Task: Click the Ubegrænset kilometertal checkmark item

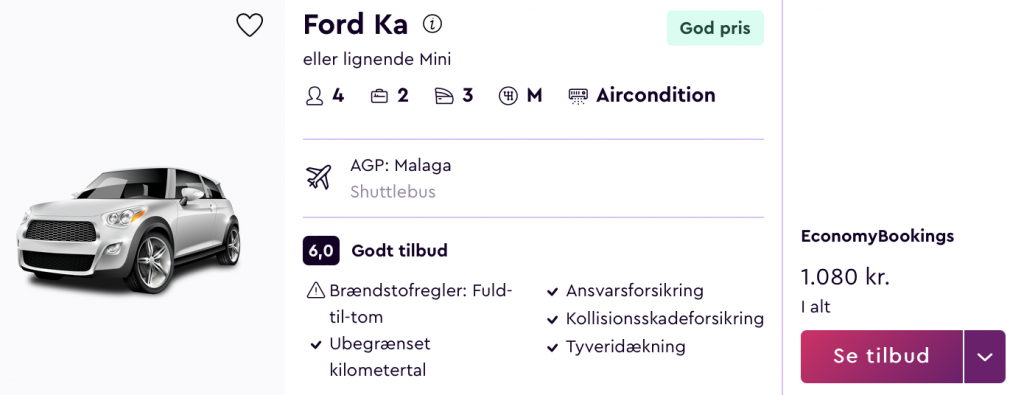Action: coord(370,357)
